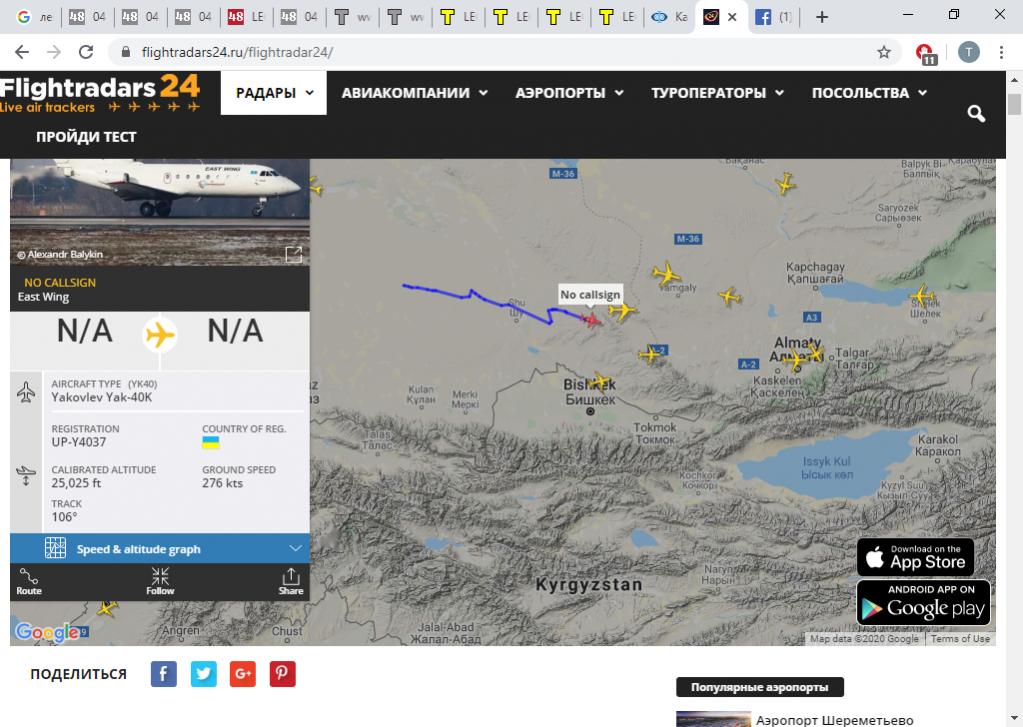Share page via Google Plus icon

243,674
